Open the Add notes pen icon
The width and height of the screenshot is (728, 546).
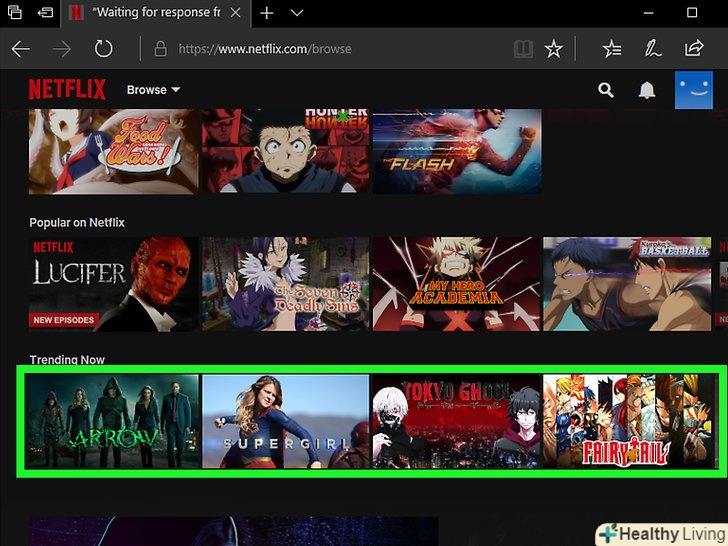pos(652,49)
